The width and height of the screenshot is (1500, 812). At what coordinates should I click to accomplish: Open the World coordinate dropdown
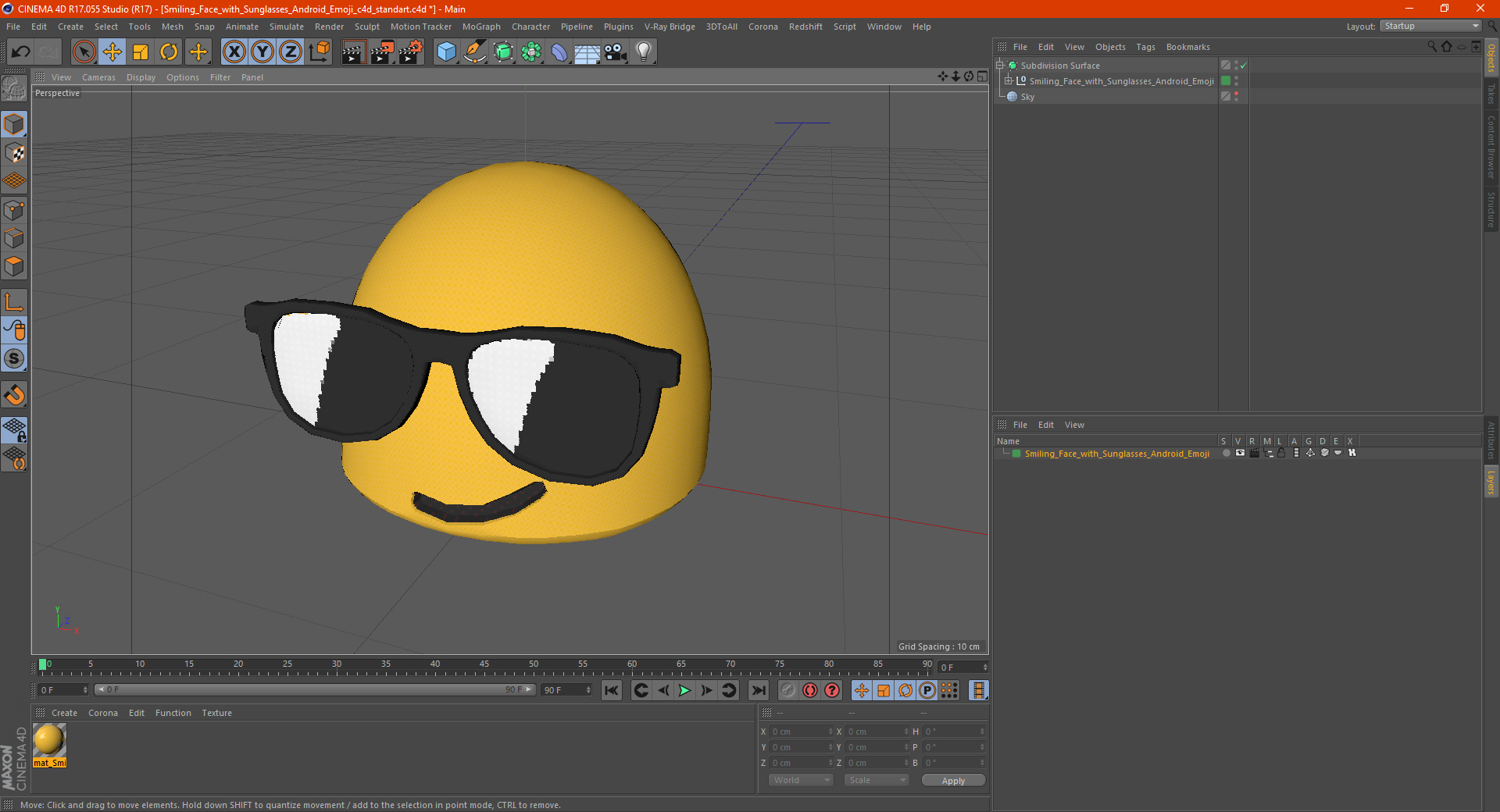(801, 780)
